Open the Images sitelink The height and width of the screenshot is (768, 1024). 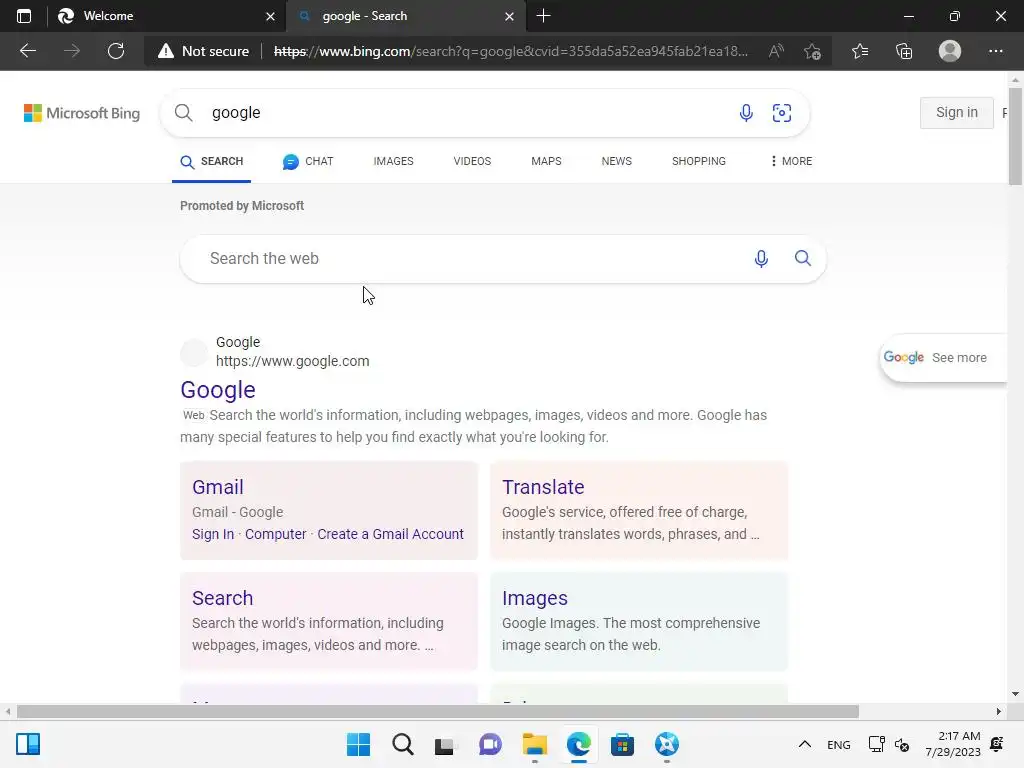click(535, 598)
